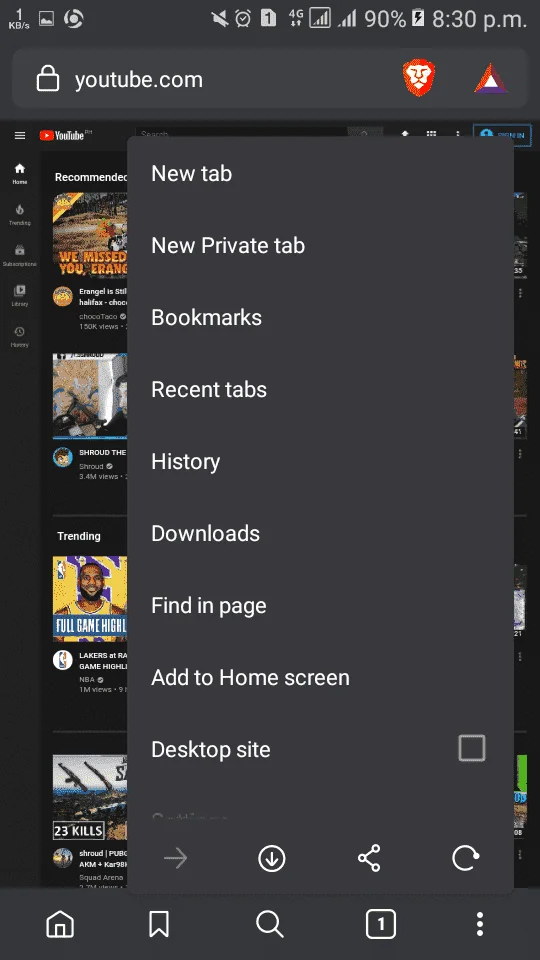Image resolution: width=540 pixels, height=960 pixels.
Task: Click Recommended section heading
Action: (91, 177)
